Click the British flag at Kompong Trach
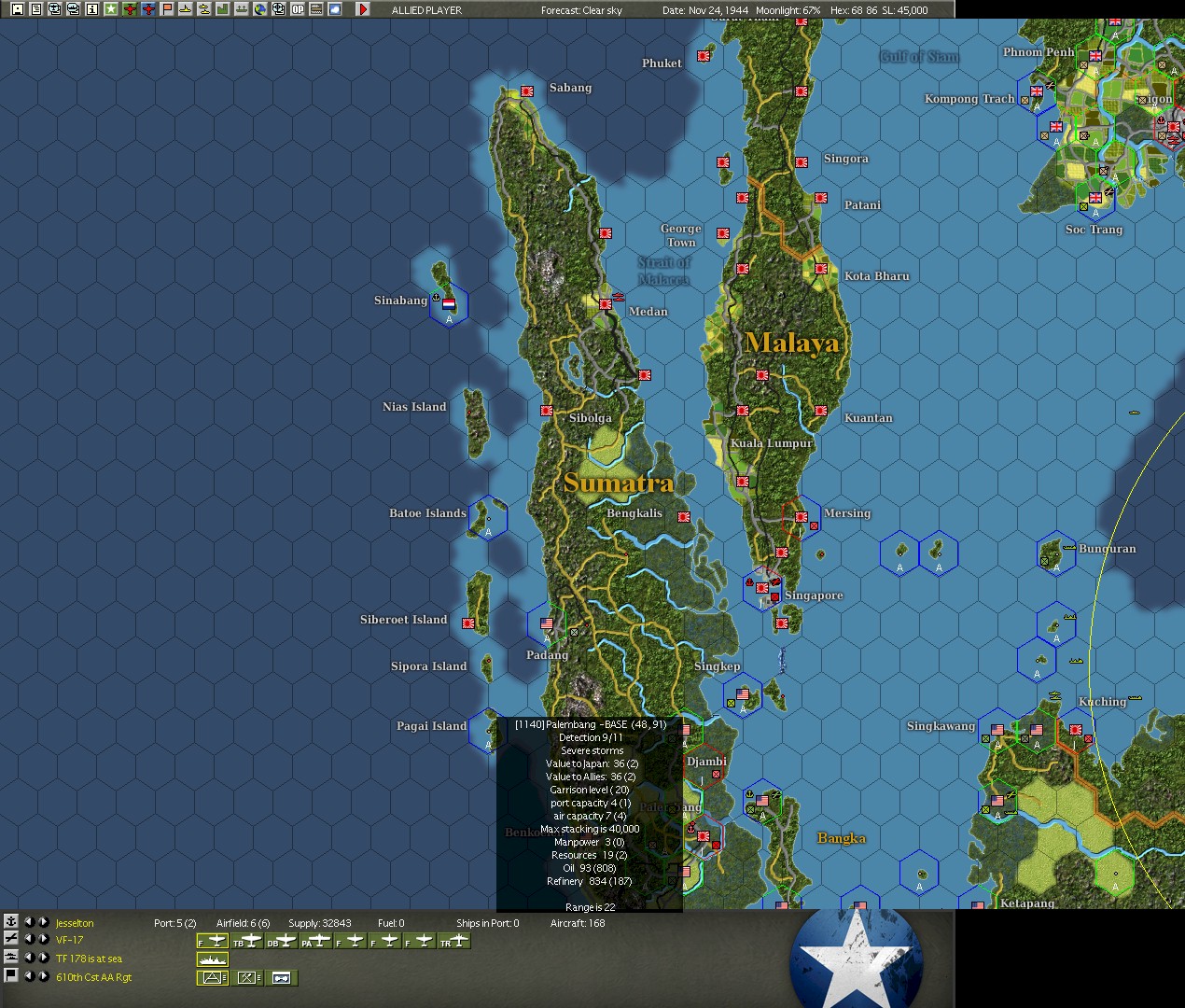 coord(1037,91)
